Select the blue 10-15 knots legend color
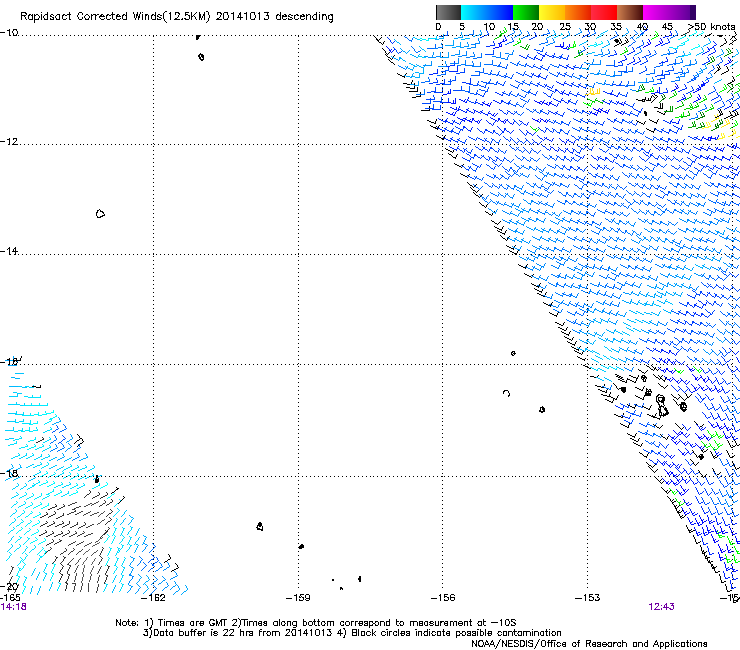Image resolution: width=740 pixels, height=650 pixels. (500, 12)
